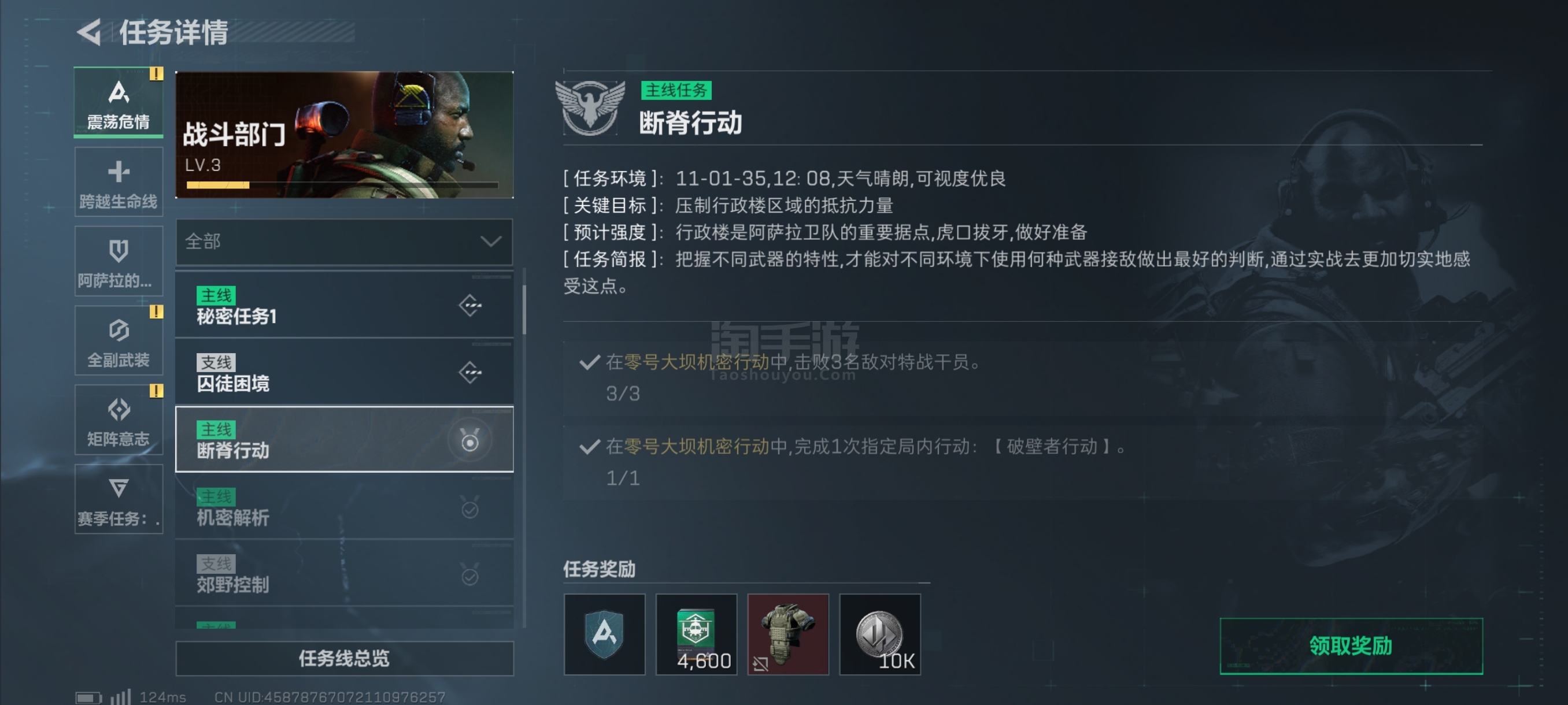Click the dropdown chevron beside 全部
The image size is (1568, 705).
click(x=491, y=242)
